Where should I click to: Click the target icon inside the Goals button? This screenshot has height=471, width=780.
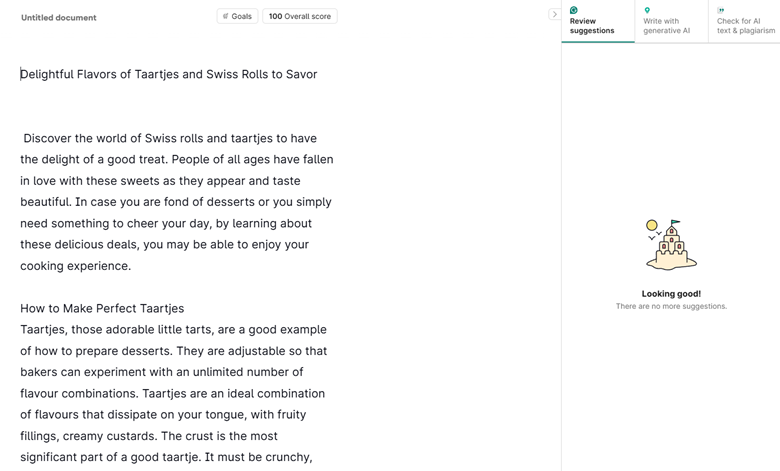226,16
